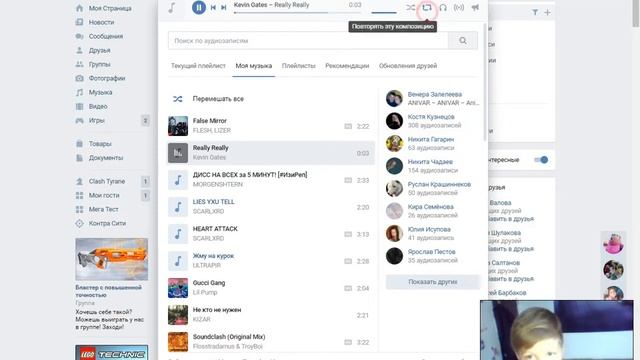Play the Не кто не нужен track
This screenshot has height=360, width=640.
271,315
